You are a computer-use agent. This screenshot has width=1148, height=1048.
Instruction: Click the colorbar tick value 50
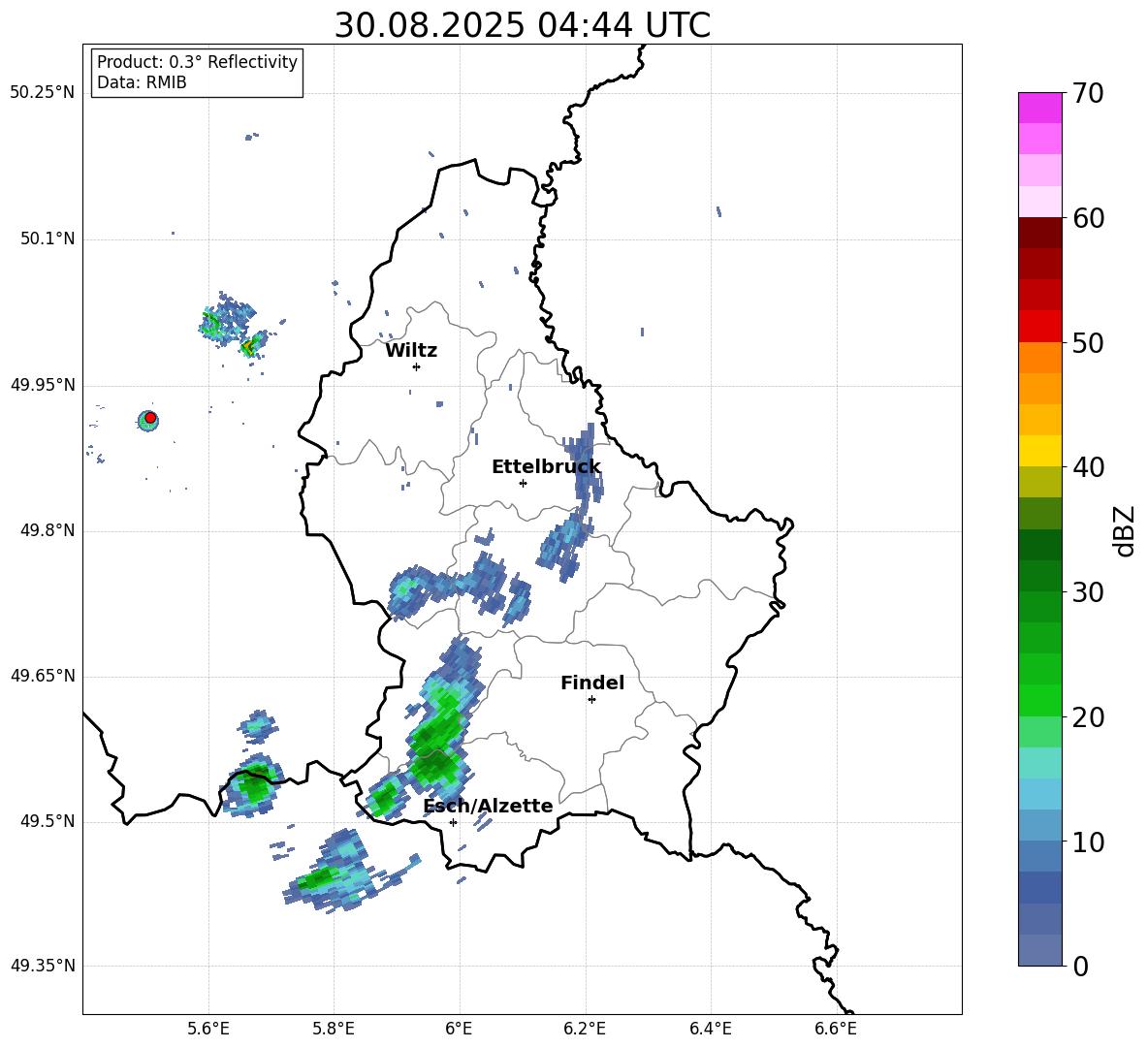click(x=1088, y=342)
